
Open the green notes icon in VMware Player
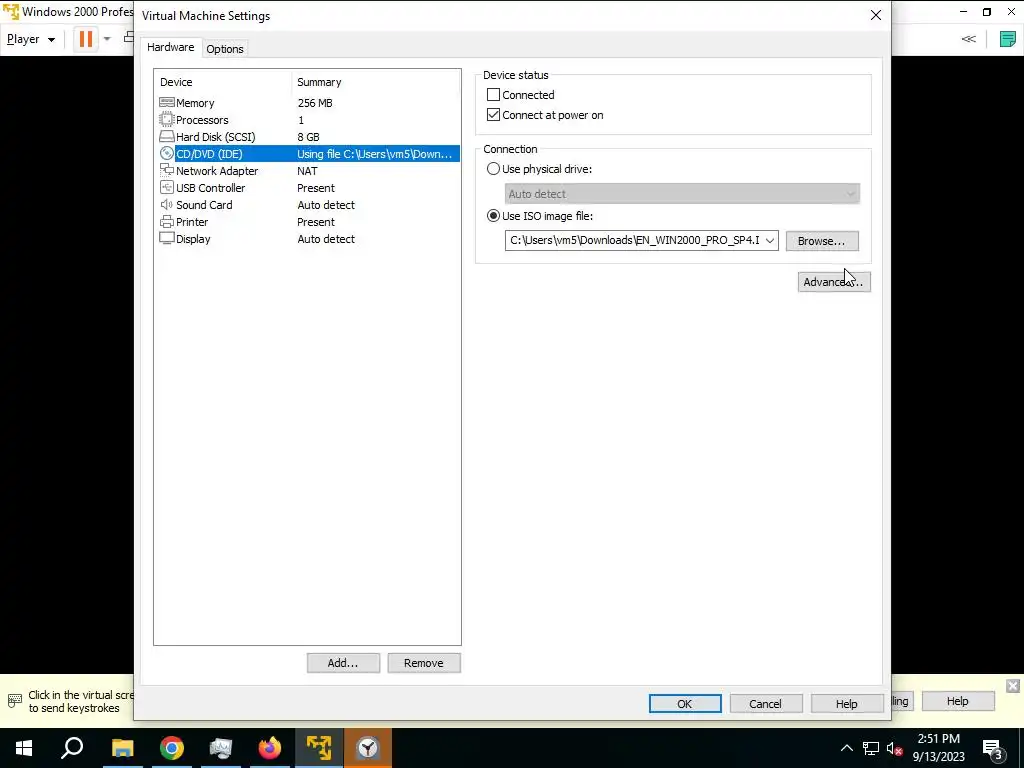pos(1008,39)
